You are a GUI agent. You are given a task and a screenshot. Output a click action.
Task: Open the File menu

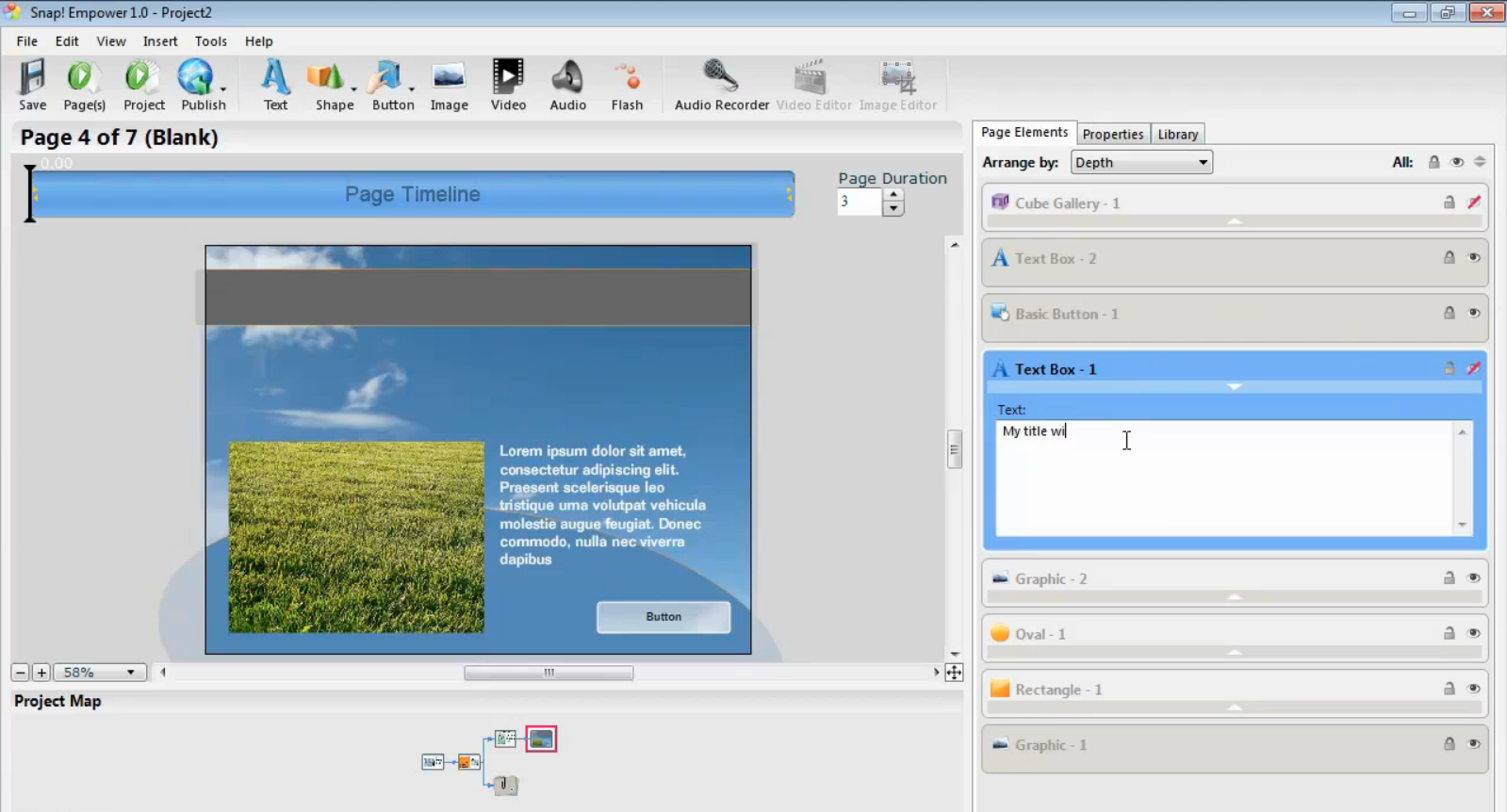coord(27,41)
